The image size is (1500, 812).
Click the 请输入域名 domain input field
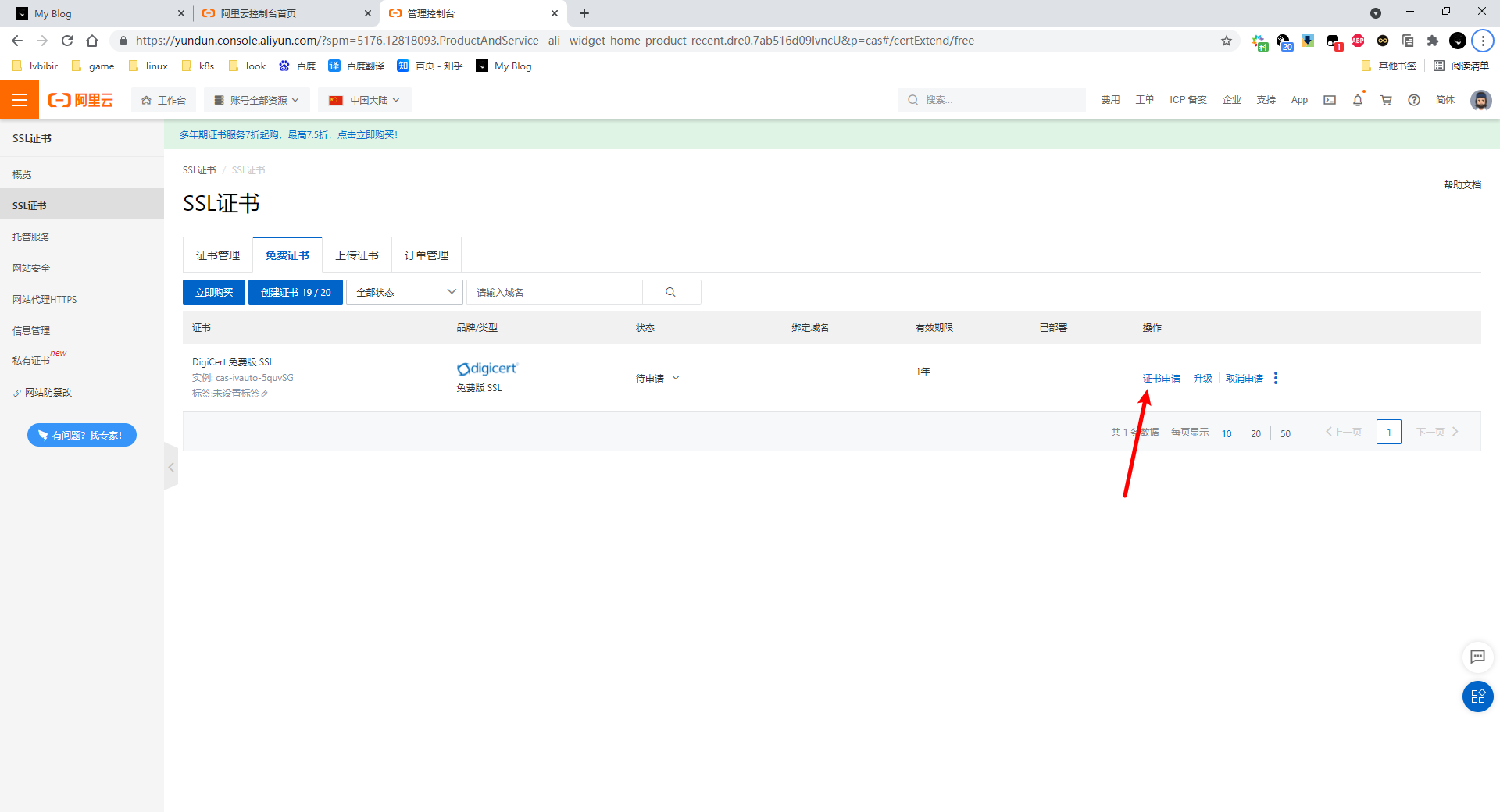click(x=555, y=292)
